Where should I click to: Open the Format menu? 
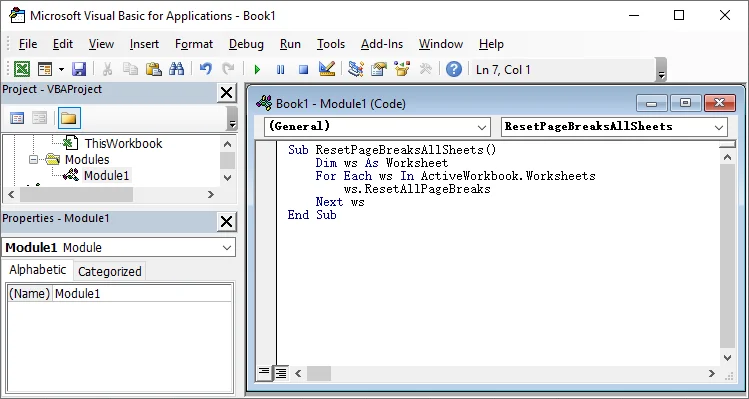point(194,44)
